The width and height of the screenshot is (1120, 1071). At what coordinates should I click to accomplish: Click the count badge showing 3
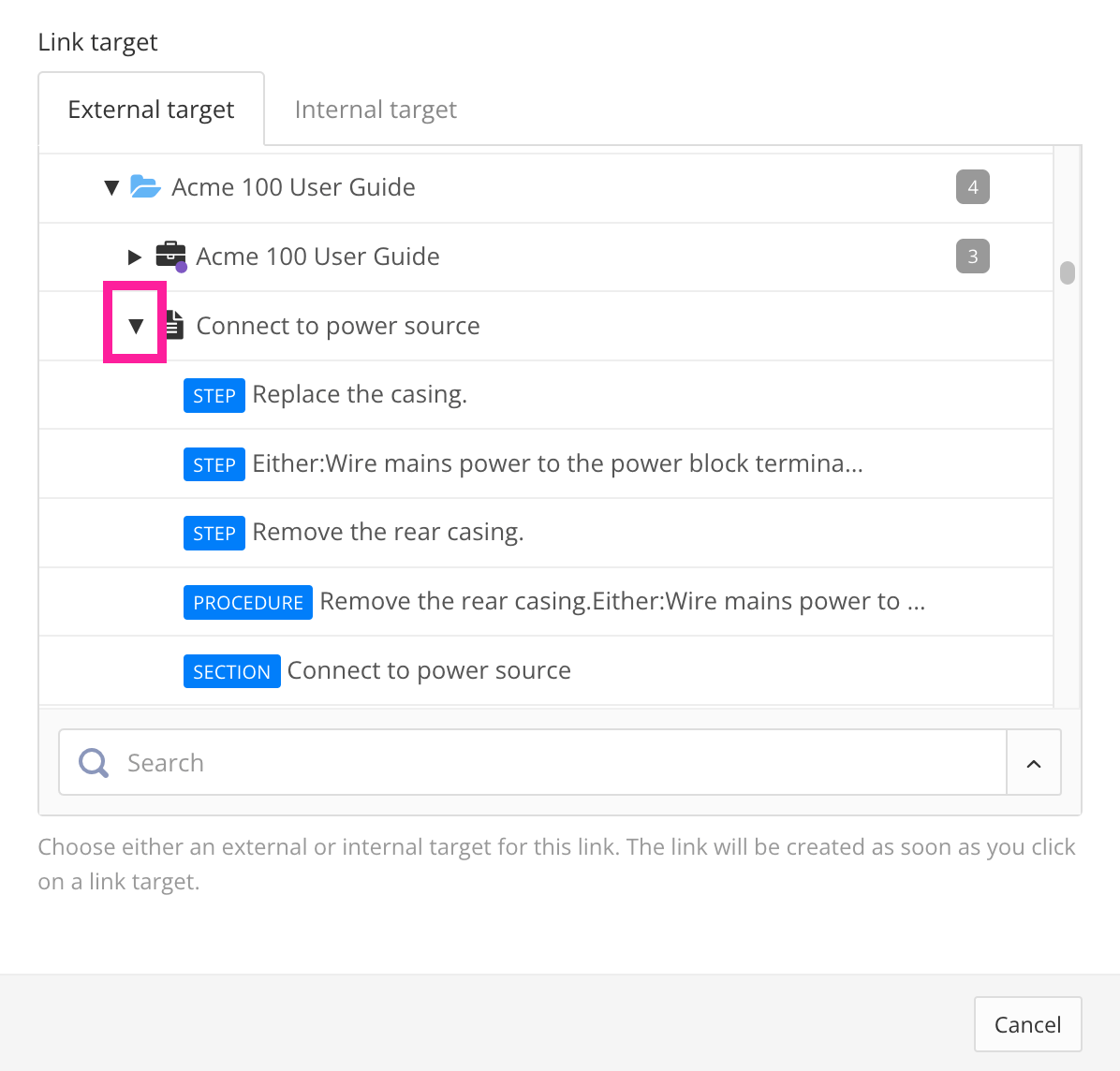(x=973, y=256)
